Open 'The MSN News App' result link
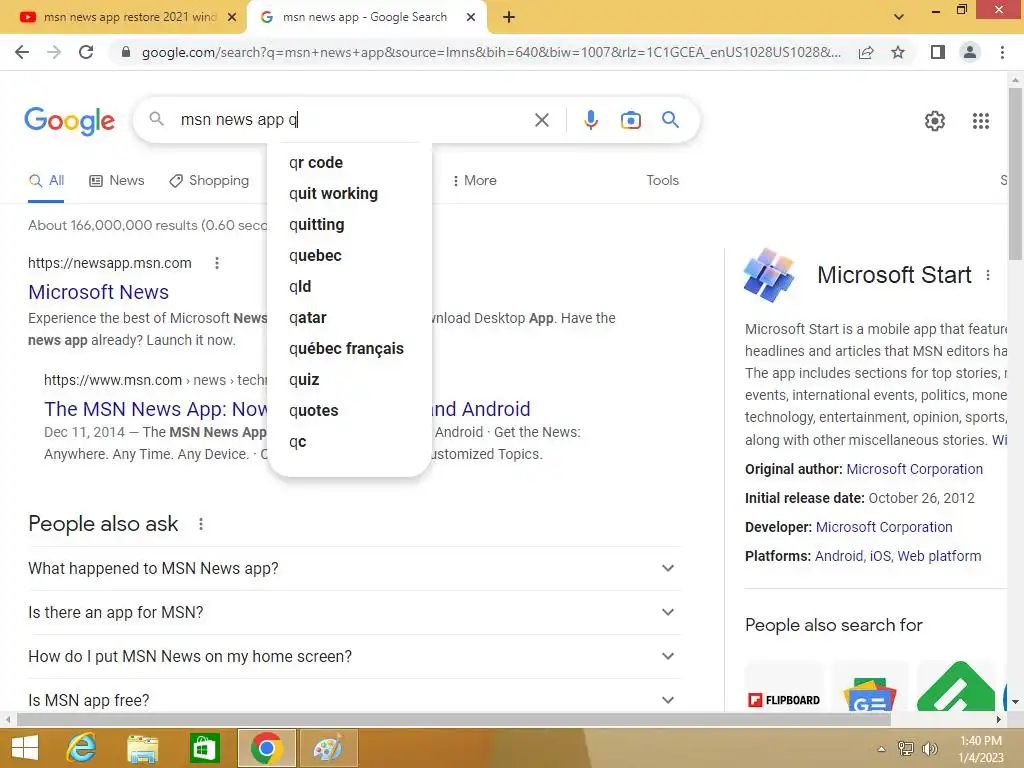 tap(155, 409)
